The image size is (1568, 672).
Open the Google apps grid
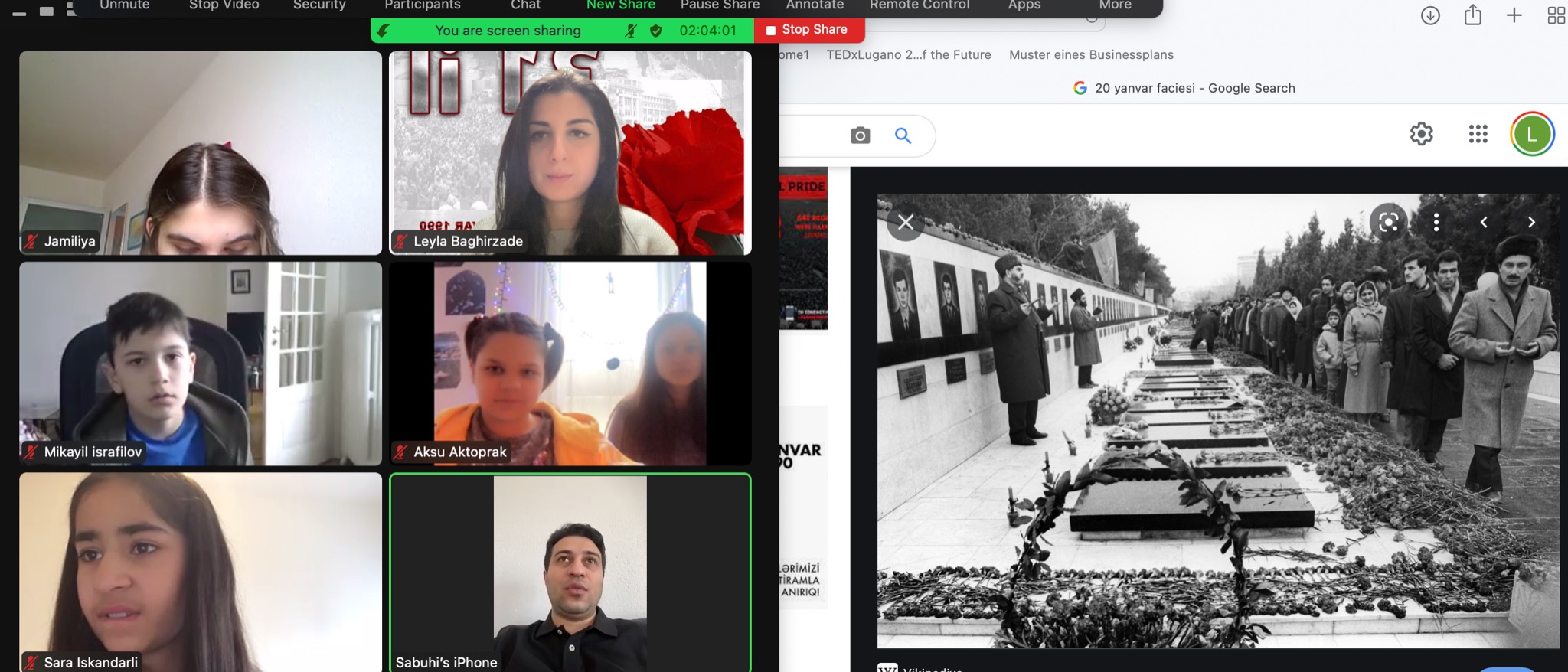(x=1478, y=134)
